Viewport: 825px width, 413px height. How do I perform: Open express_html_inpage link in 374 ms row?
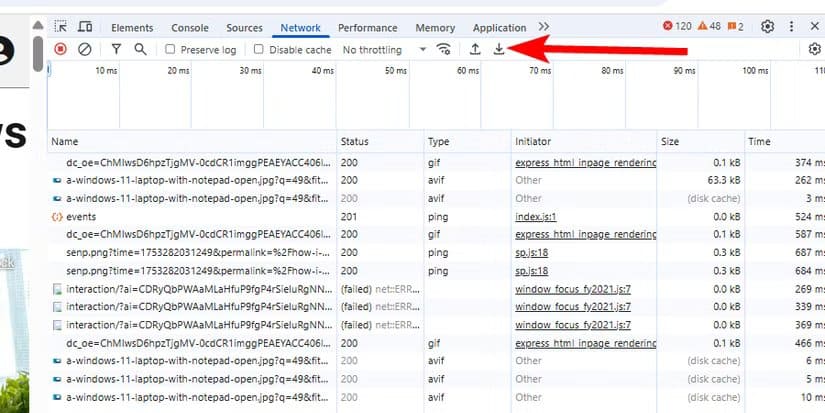click(586, 163)
